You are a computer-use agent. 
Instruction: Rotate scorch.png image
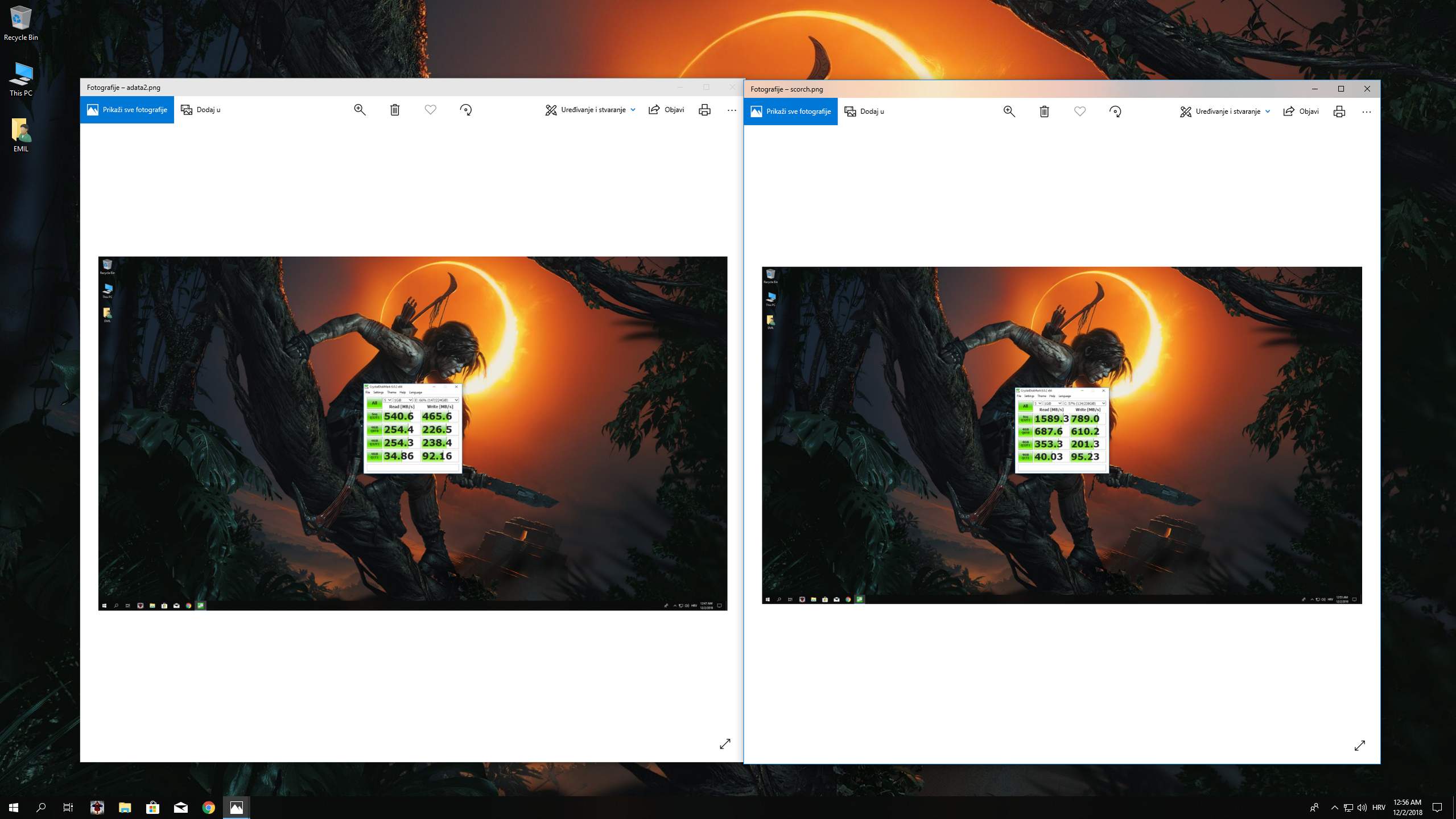[1115, 112]
